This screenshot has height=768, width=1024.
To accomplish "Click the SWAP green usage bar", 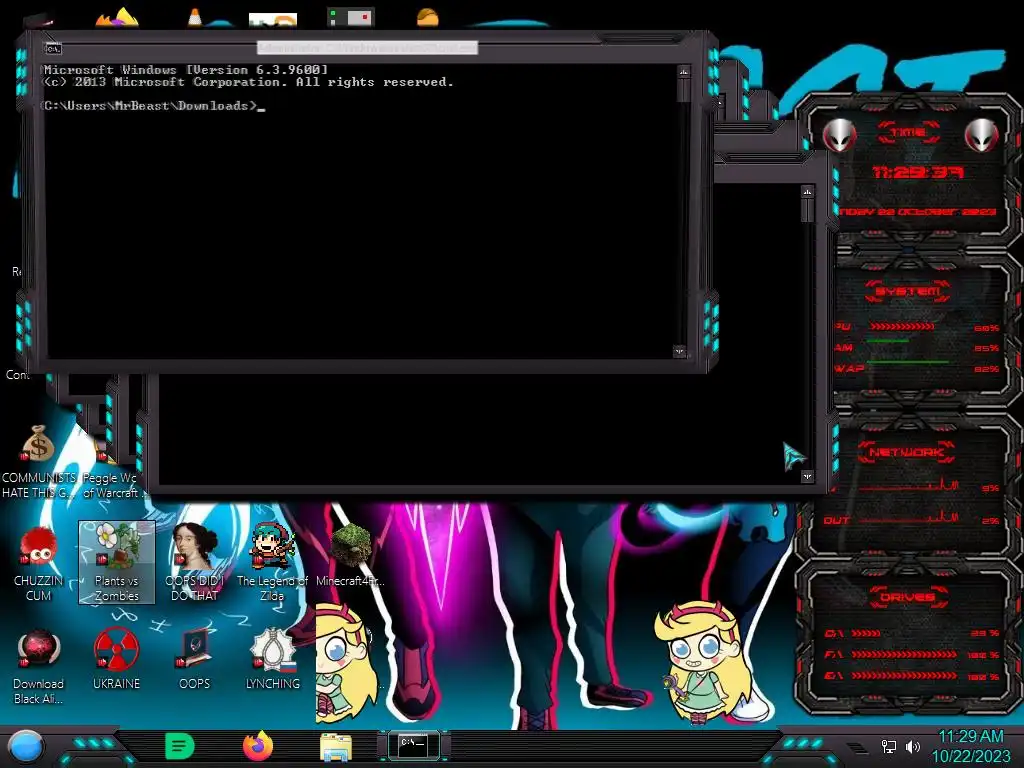I will pos(908,361).
